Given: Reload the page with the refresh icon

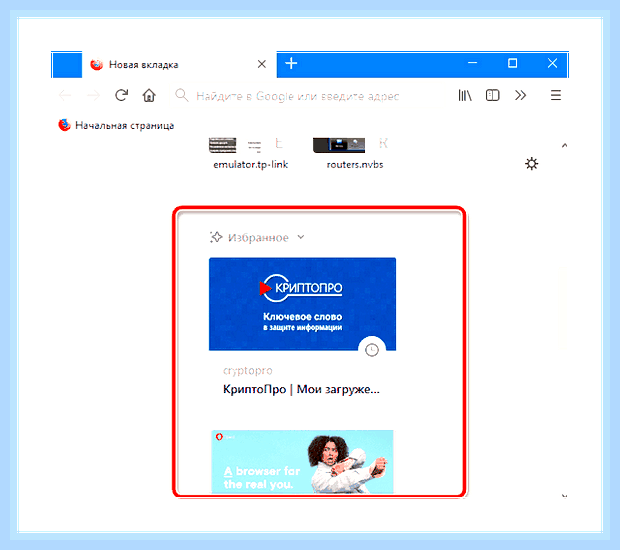Looking at the screenshot, I should [x=121, y=95].
